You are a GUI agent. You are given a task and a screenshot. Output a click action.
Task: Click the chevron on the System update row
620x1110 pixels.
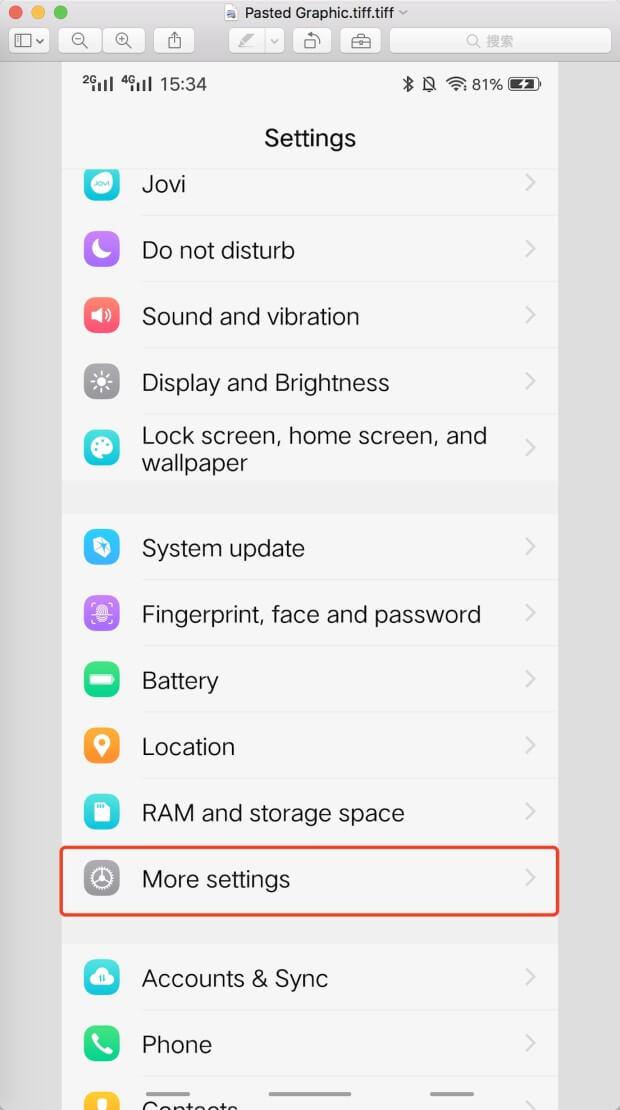click(x=530, y=547)
